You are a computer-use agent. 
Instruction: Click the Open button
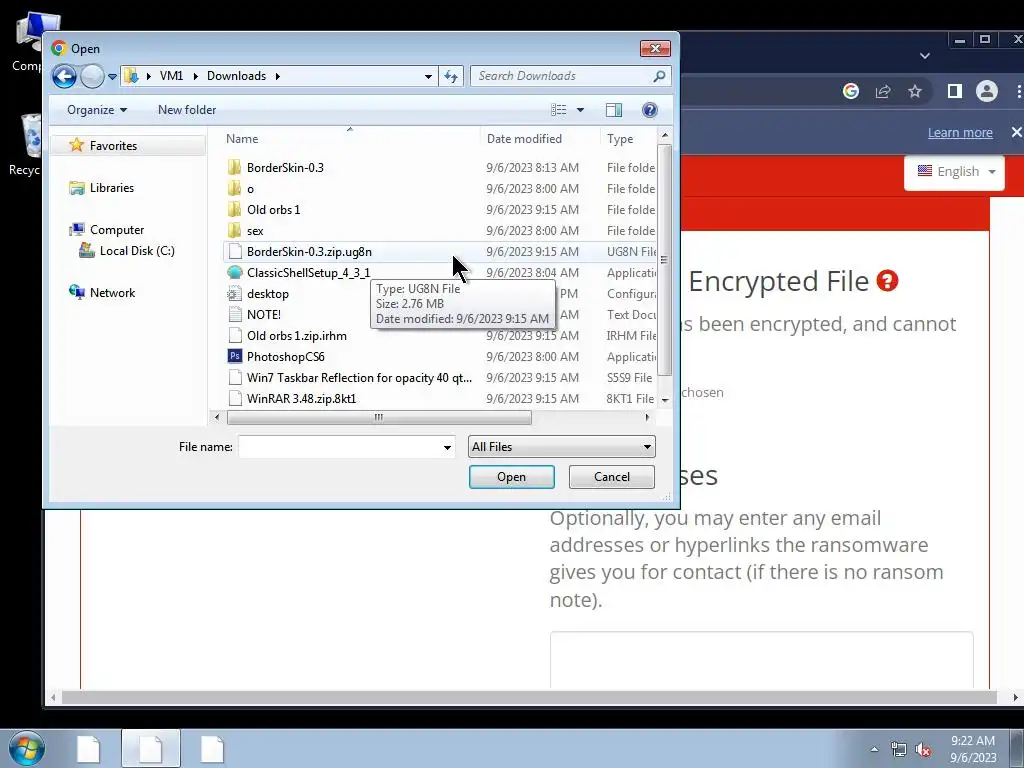(x=511, y=477)
